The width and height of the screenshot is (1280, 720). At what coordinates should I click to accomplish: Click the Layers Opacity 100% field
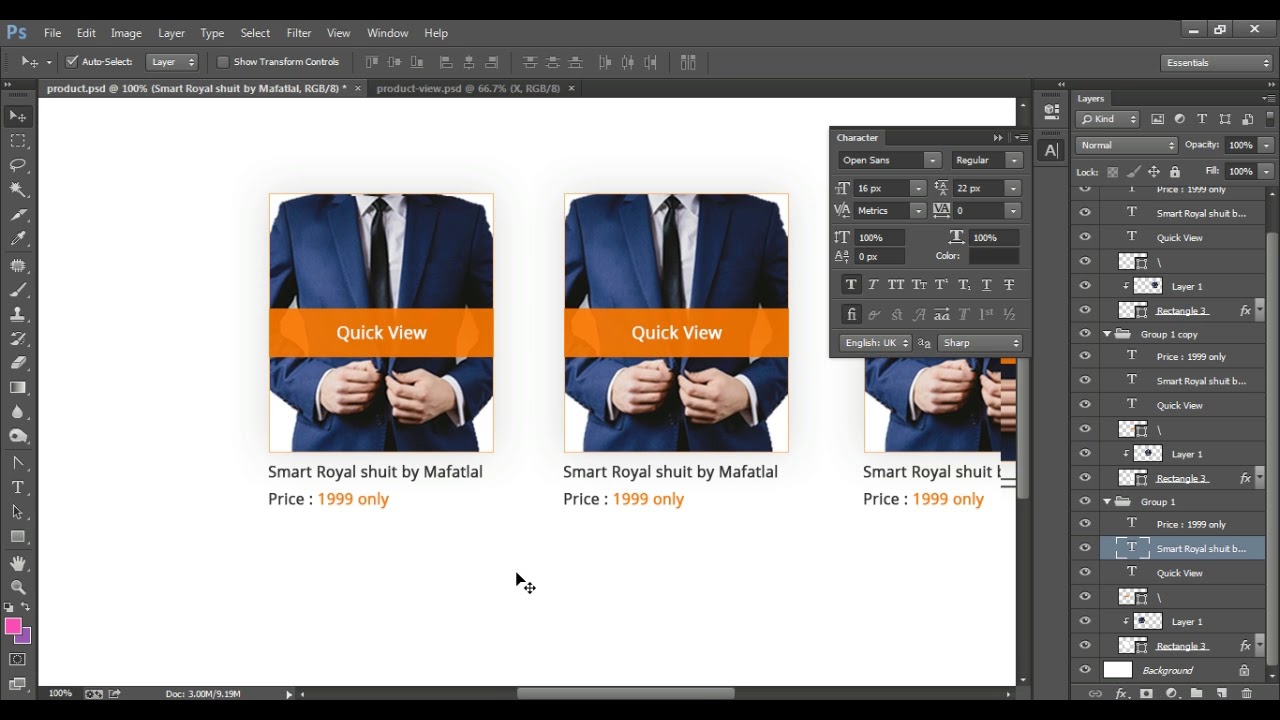point(1240,145)
